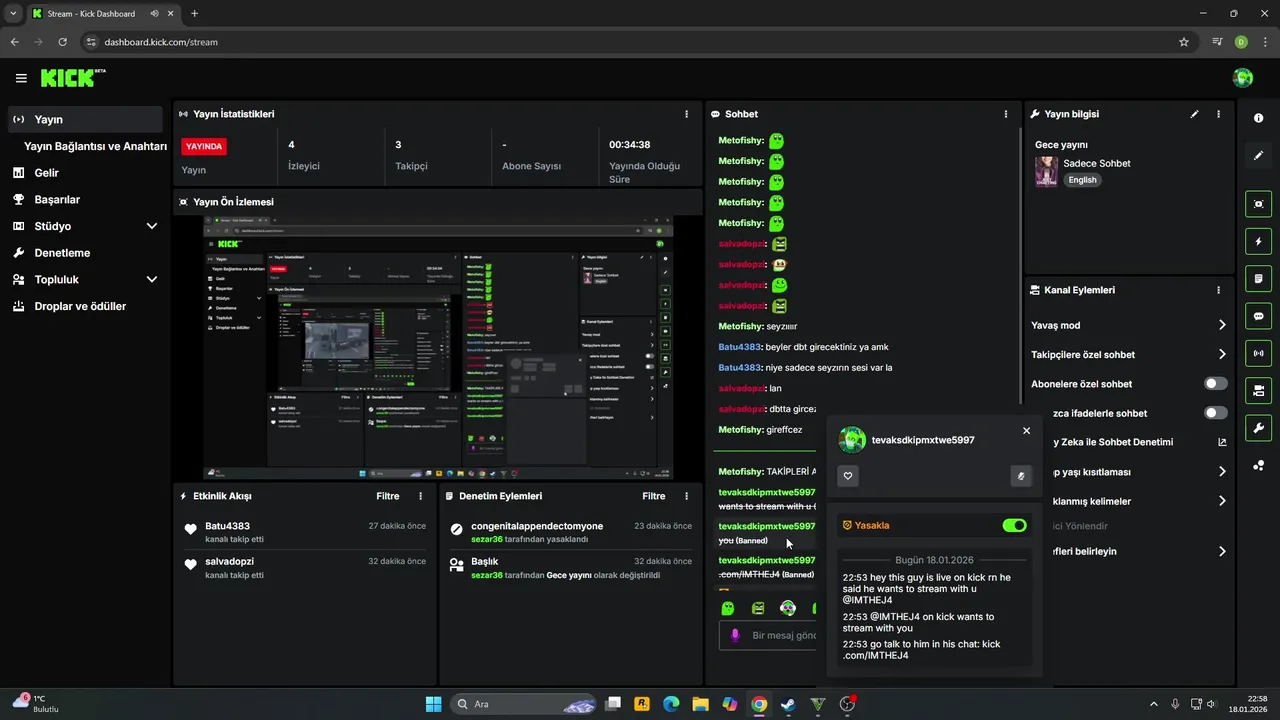Pick the headphone emote below the chat
1280x720 pixels.
tap(788, 608)
